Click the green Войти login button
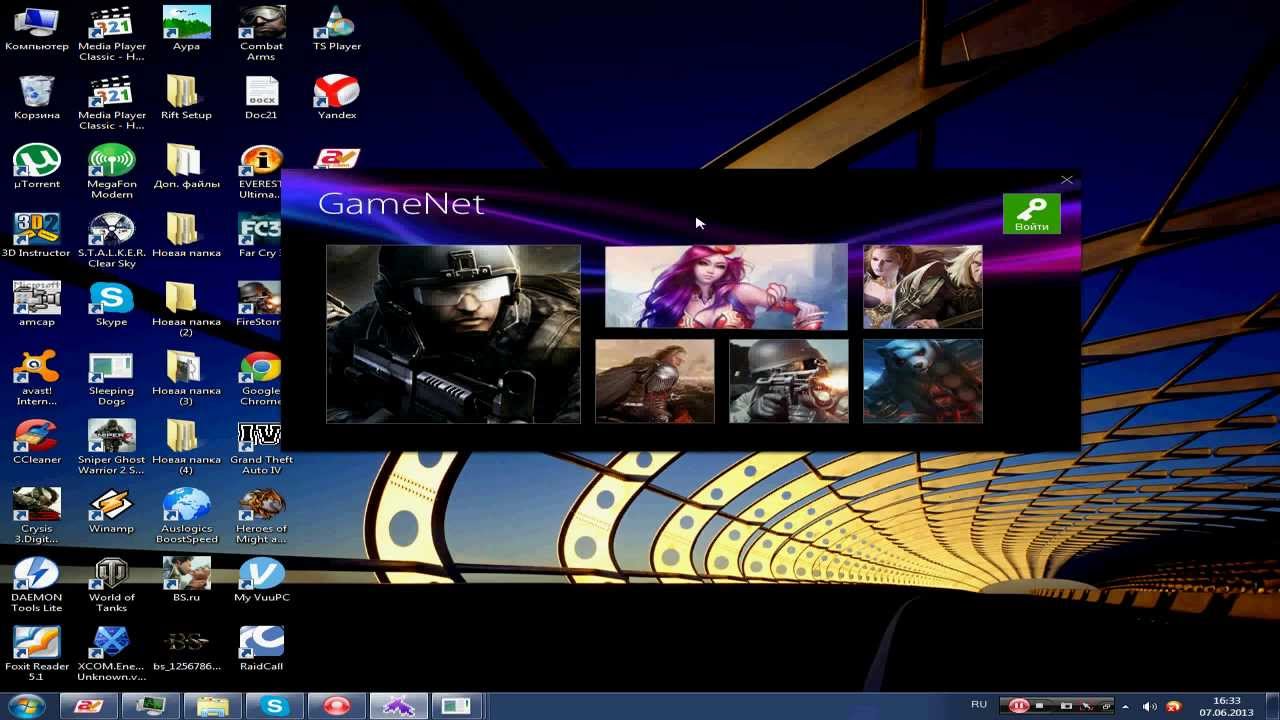Screen dimensions: 1280x720 pos(1031,214)
